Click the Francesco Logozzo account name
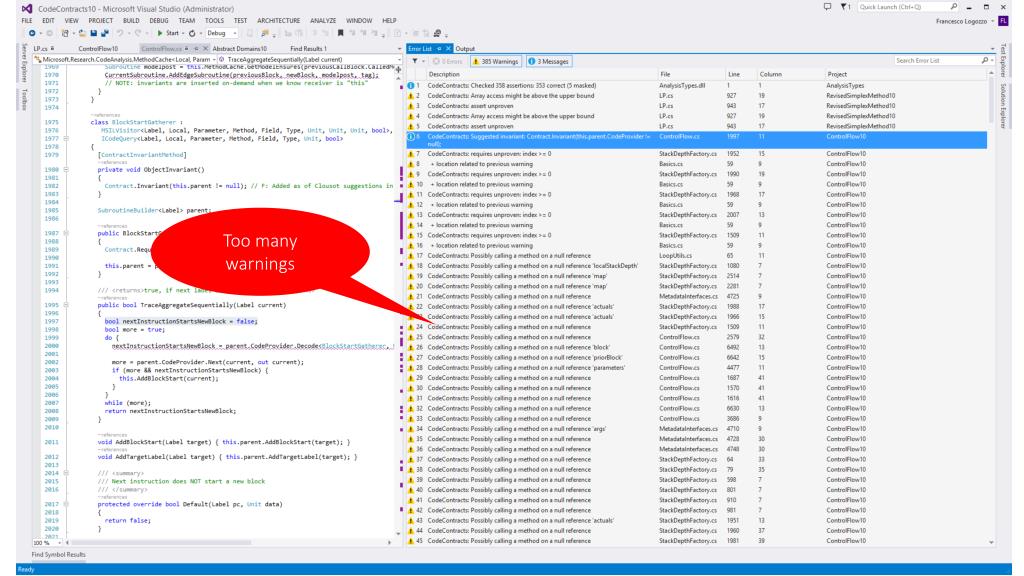 (963, 21)
